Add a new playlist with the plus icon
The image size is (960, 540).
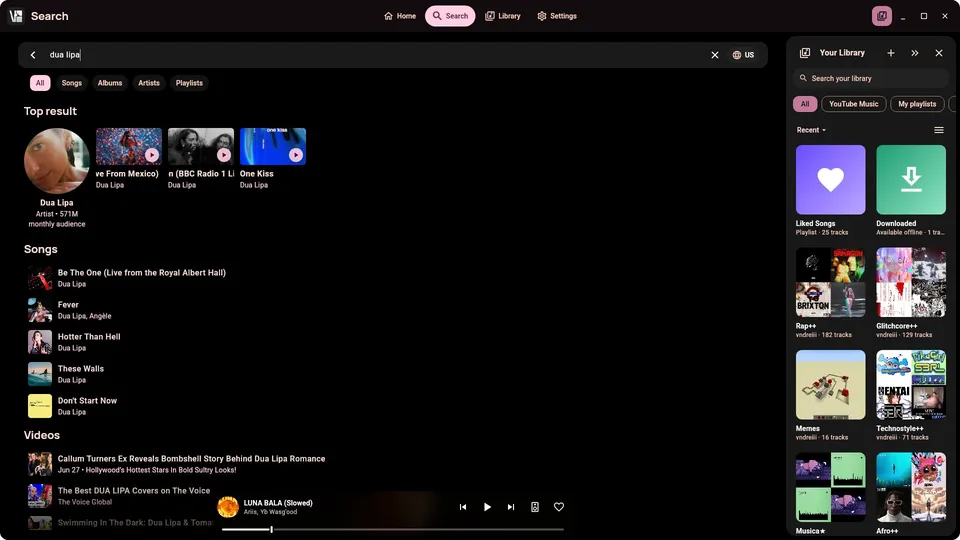[x=891, y=53]
